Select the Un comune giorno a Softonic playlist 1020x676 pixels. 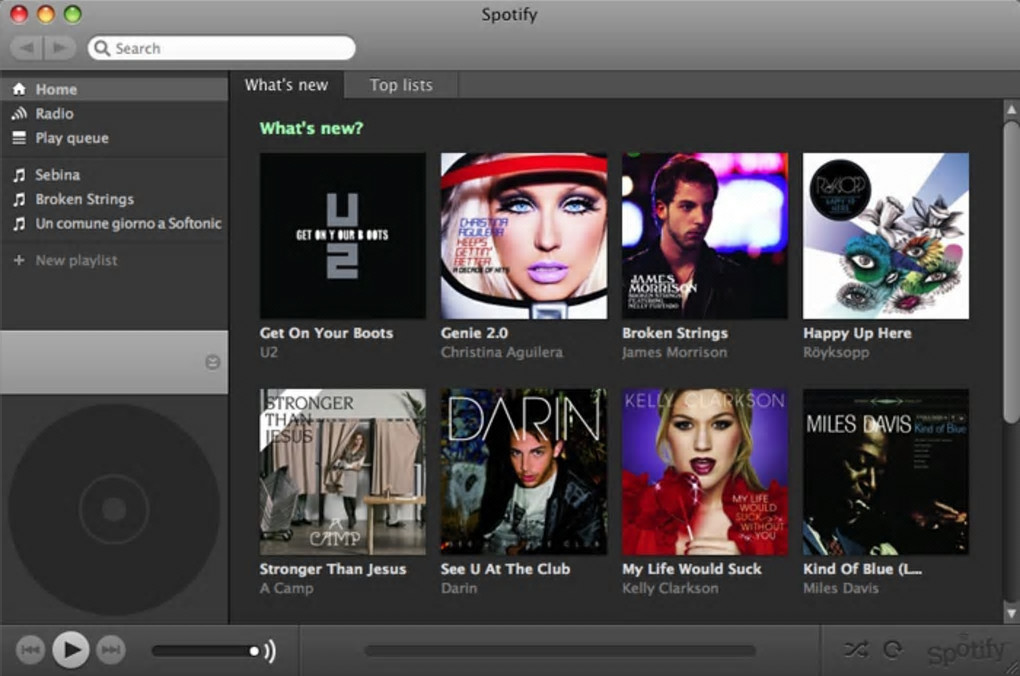coord(114,224)
